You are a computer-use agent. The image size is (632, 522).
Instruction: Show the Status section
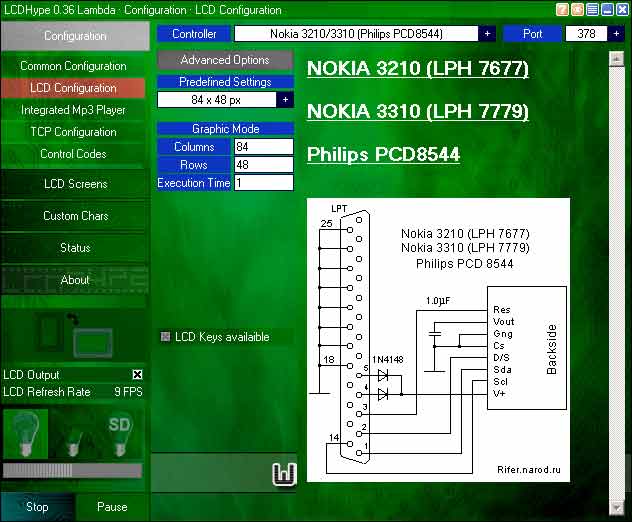point(75,247)
